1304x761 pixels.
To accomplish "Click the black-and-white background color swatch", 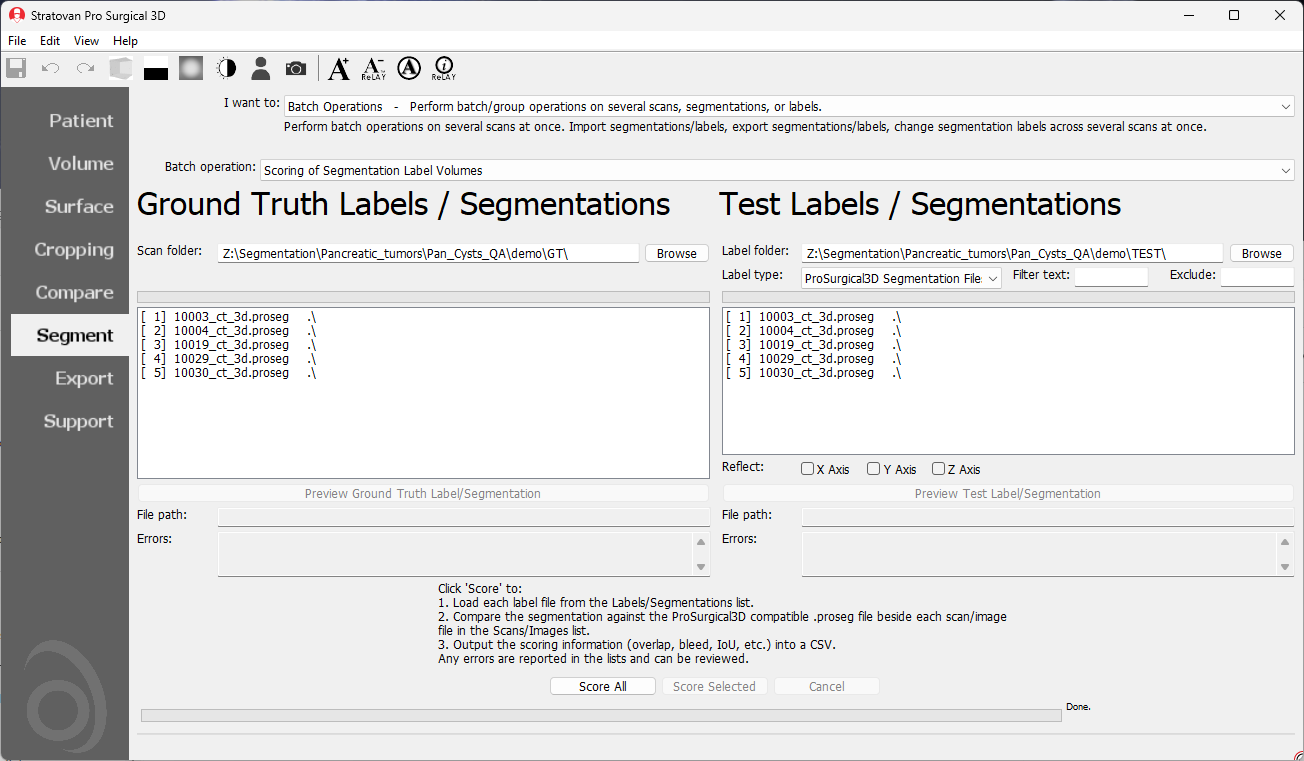I will [x=156, y=70].
